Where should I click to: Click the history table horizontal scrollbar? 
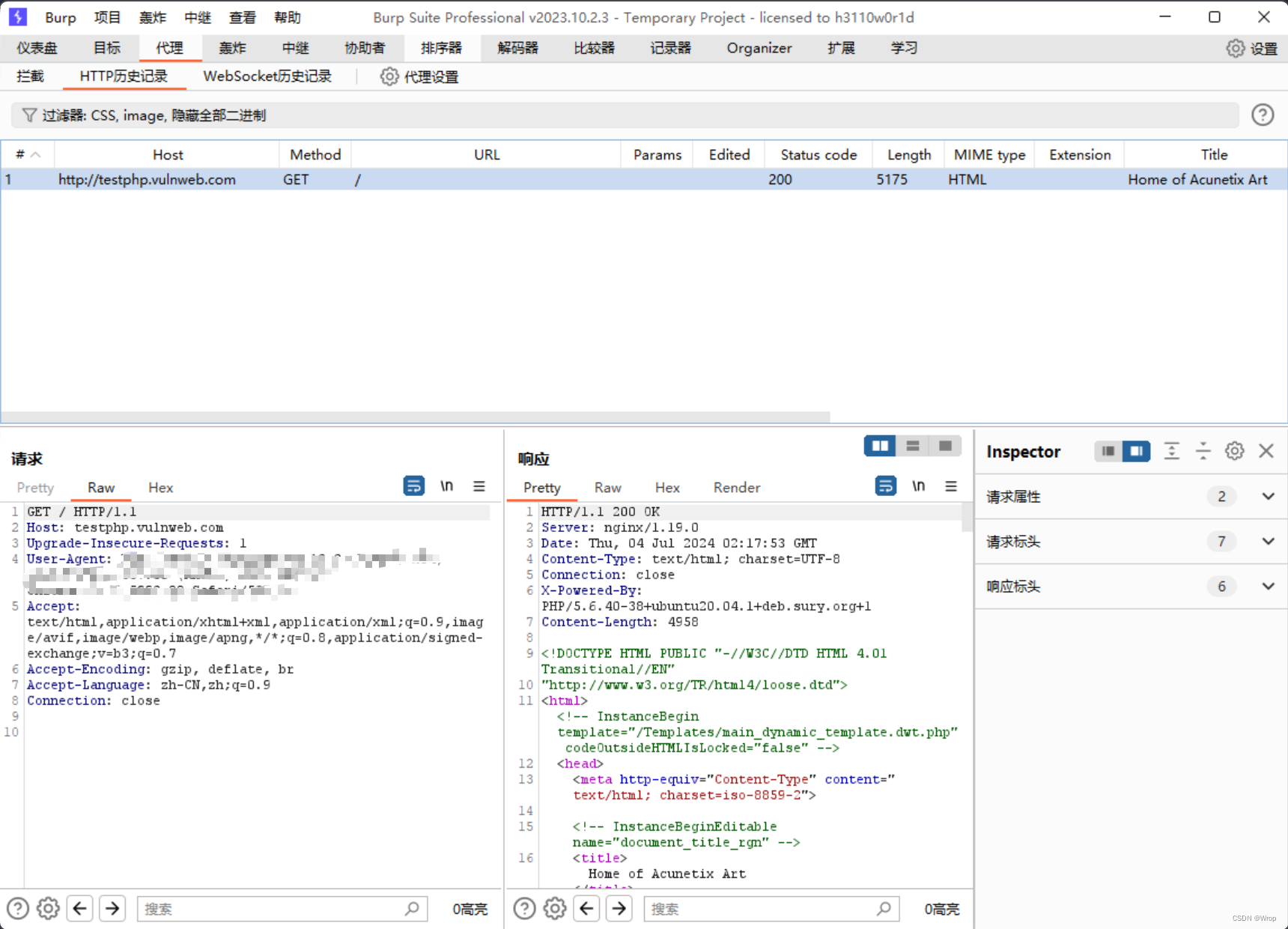pyautogui.click(x=416, y=417)
